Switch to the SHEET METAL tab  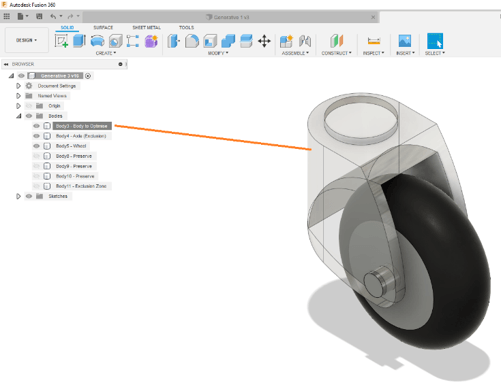146,27
